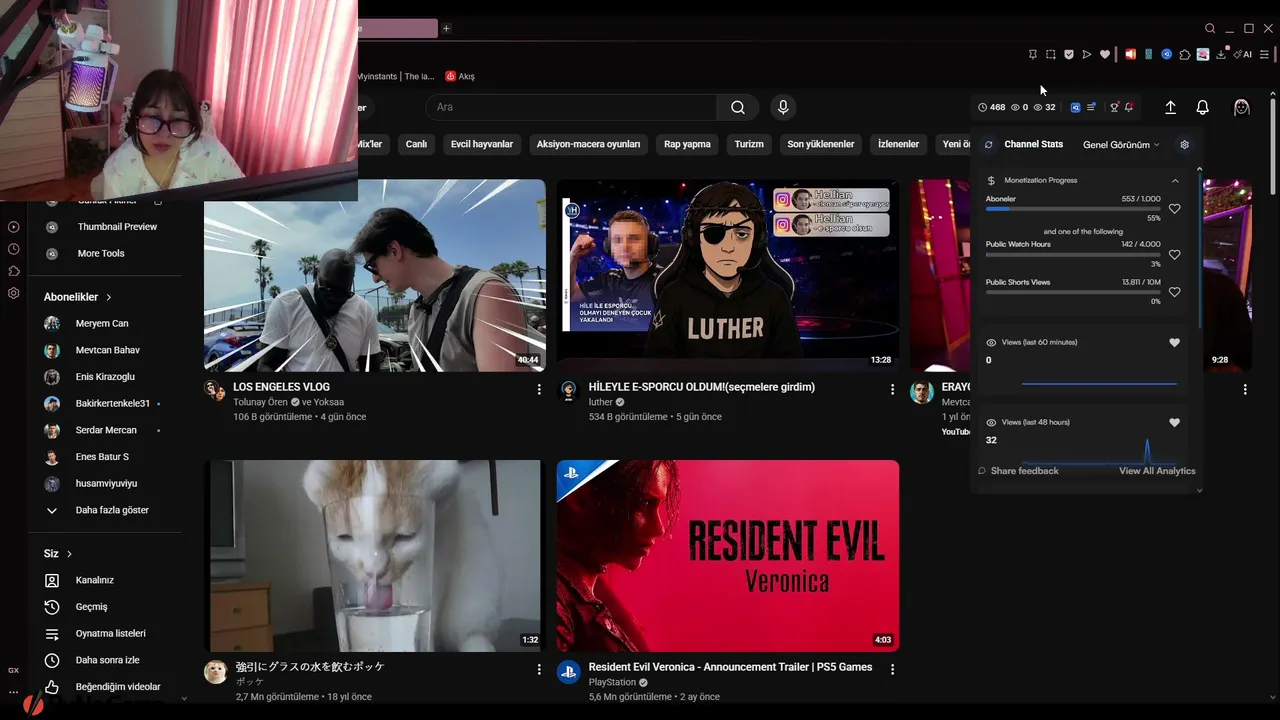Open the sidebar history clock icon
1280x720 pixels.
pyautogui.click(x=14, y=249)
